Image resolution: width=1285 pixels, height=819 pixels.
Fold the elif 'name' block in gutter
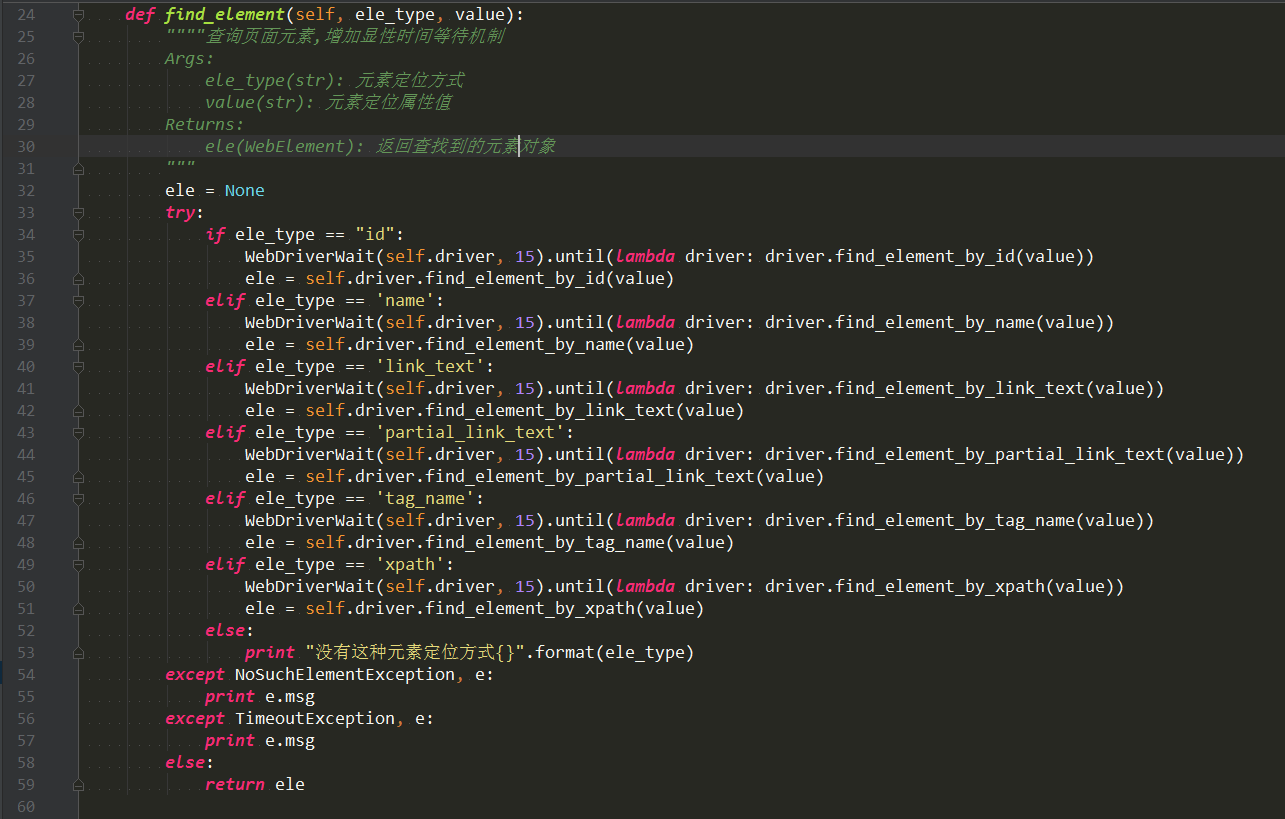78,301
